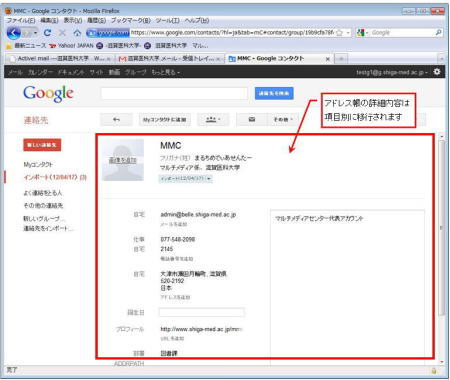Viewport: 450px width, 380px height.
Task: Open the URL history dropdown arrow
Action: [348, 33]
